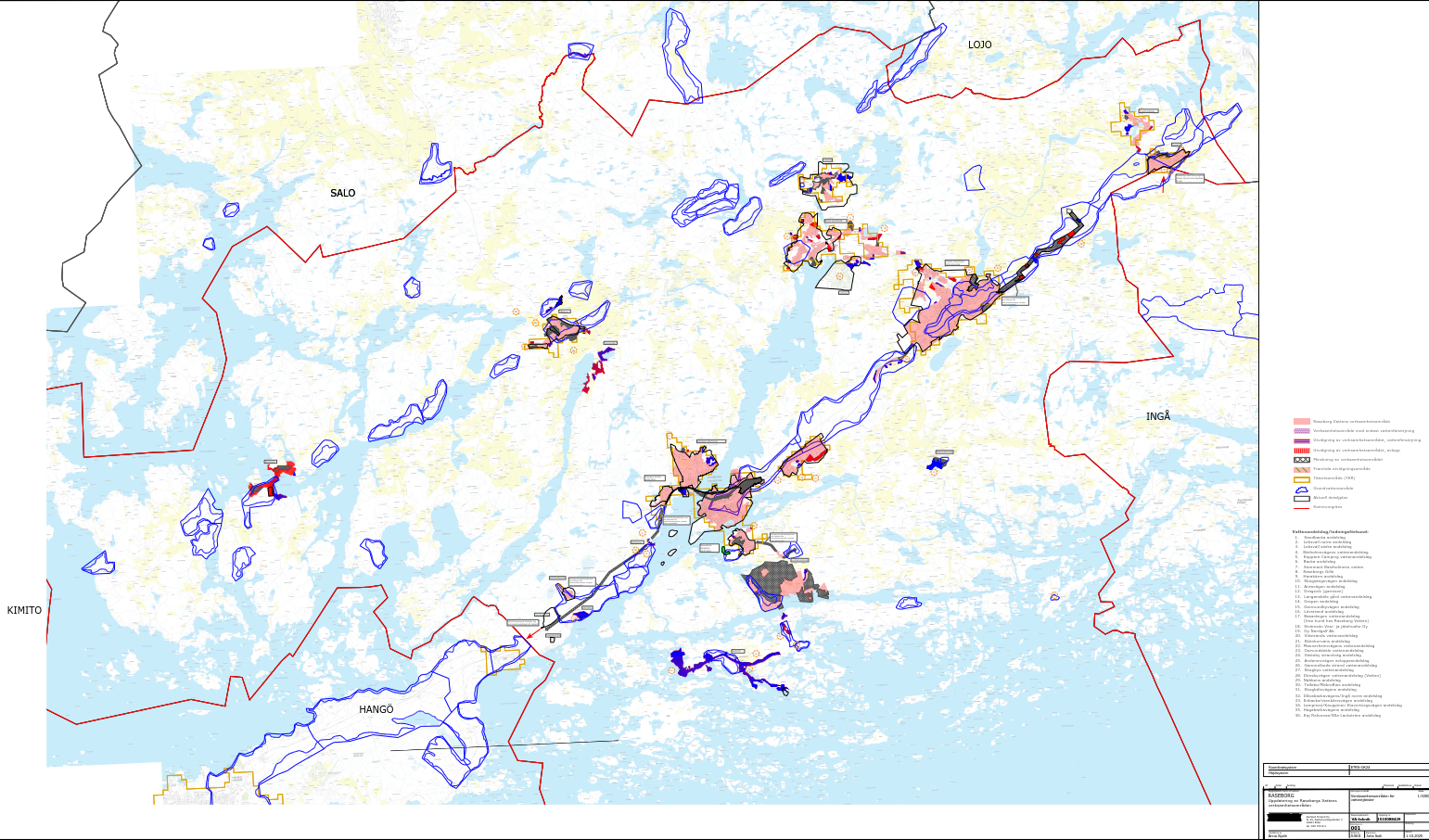The height and width of the screenshot is (840, 1429).
Task: Click the LOJO municipality label
Action: point(979,45)
